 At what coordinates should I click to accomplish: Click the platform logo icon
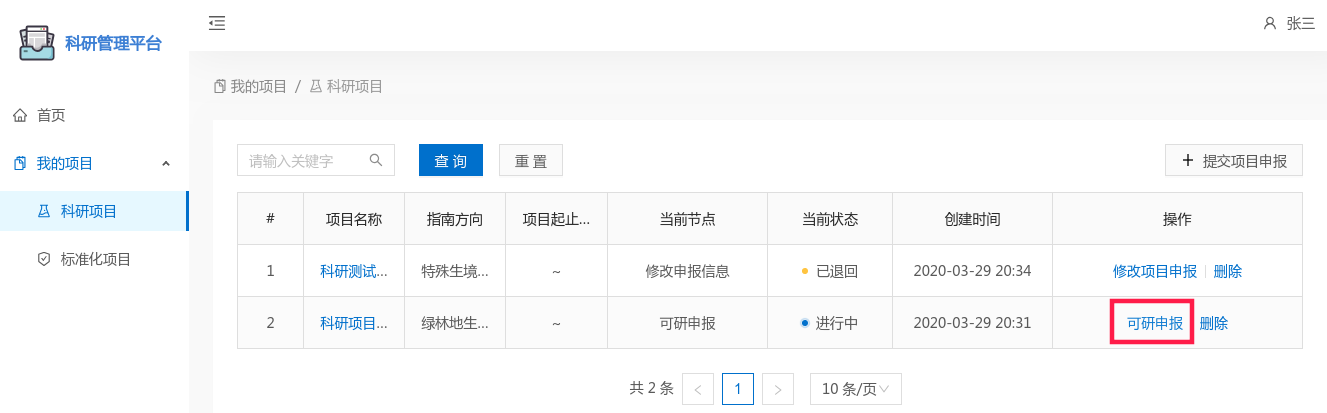click(38, 43)
